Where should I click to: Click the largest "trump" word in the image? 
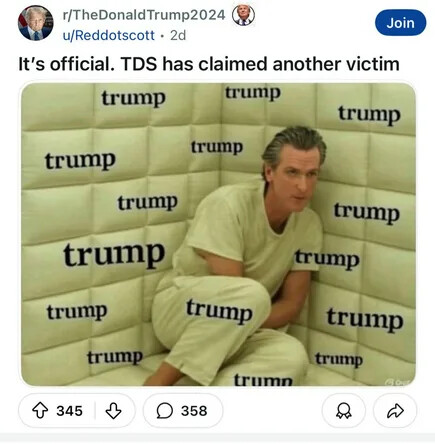pyautogui.click(x=114, y=255)
